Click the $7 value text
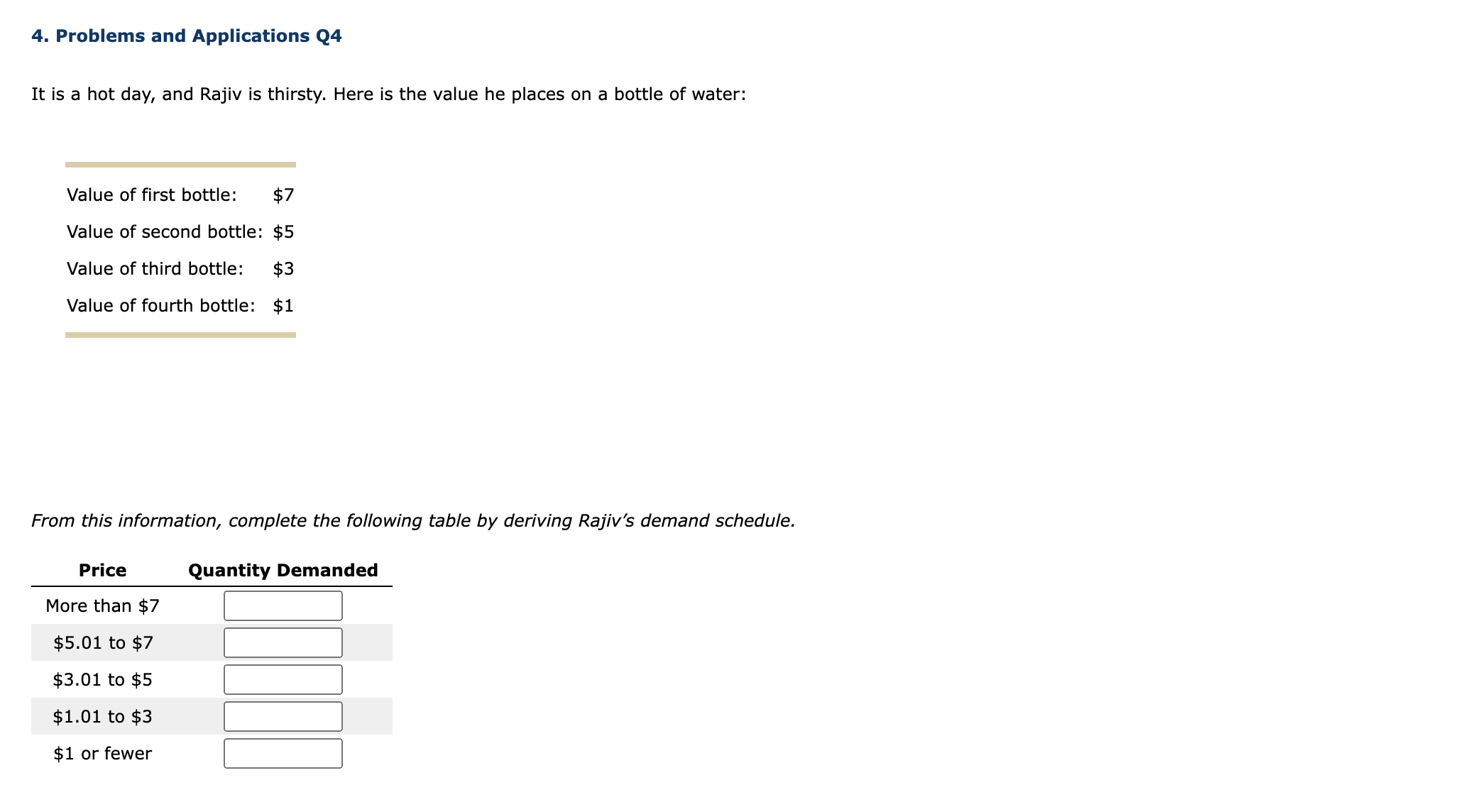 [284, 194]
